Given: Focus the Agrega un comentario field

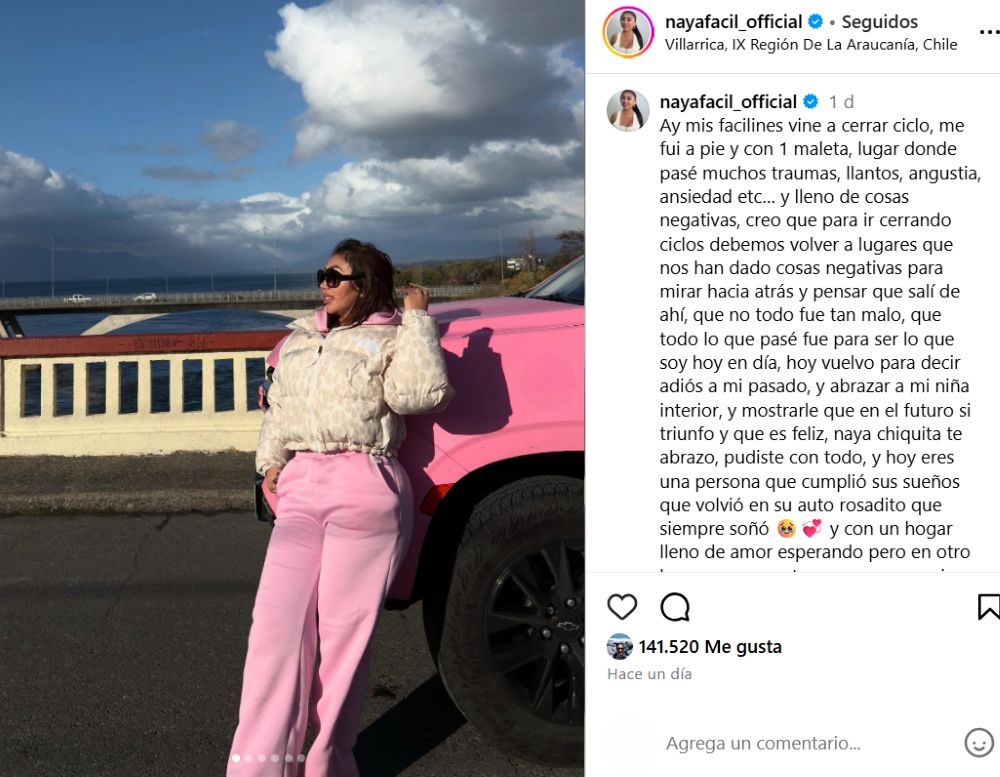Looking at the screenshot, I should (x=763, y=743).
